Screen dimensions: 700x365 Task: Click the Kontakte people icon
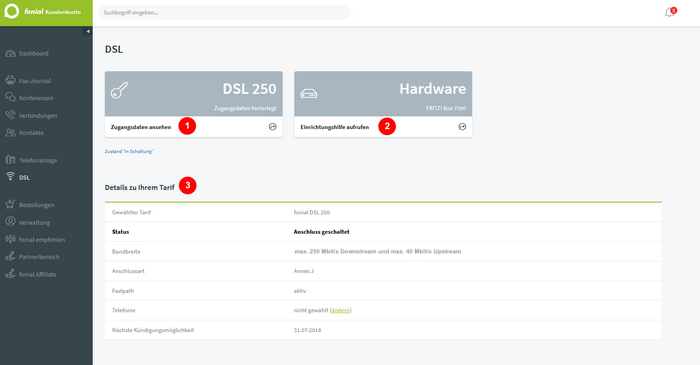(10, 133)
